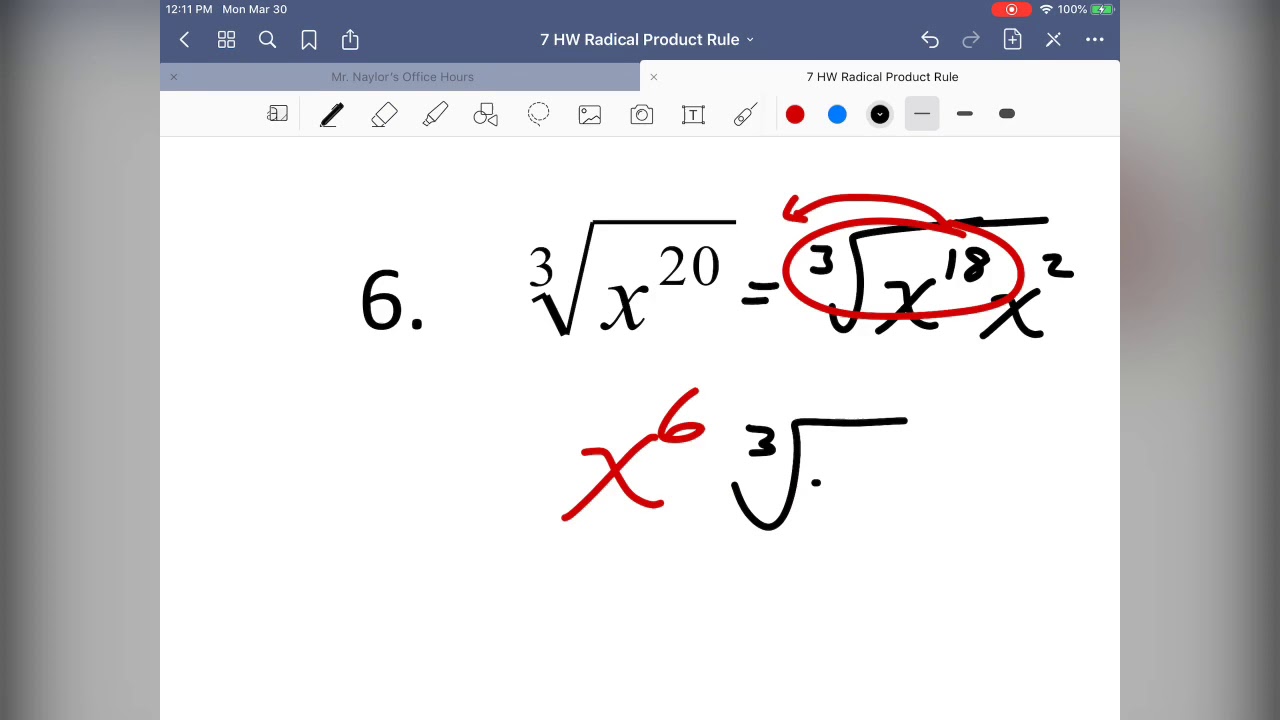Viewport: 1280px width, 720px height.
Task: Select the Pen tool
Action: pyautogui.click(x=331, y=114)
